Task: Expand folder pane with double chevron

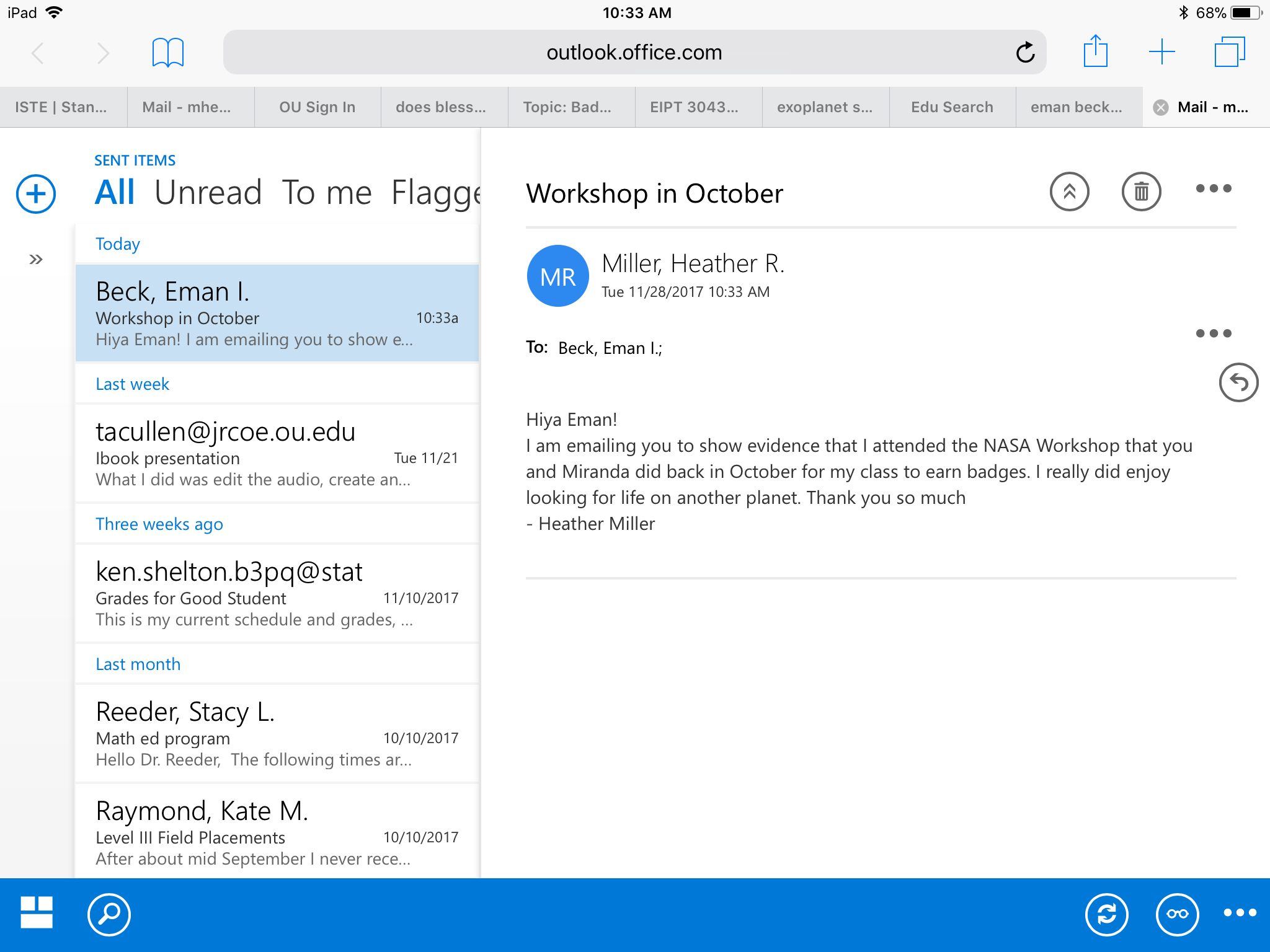Action: click(36, 259)
